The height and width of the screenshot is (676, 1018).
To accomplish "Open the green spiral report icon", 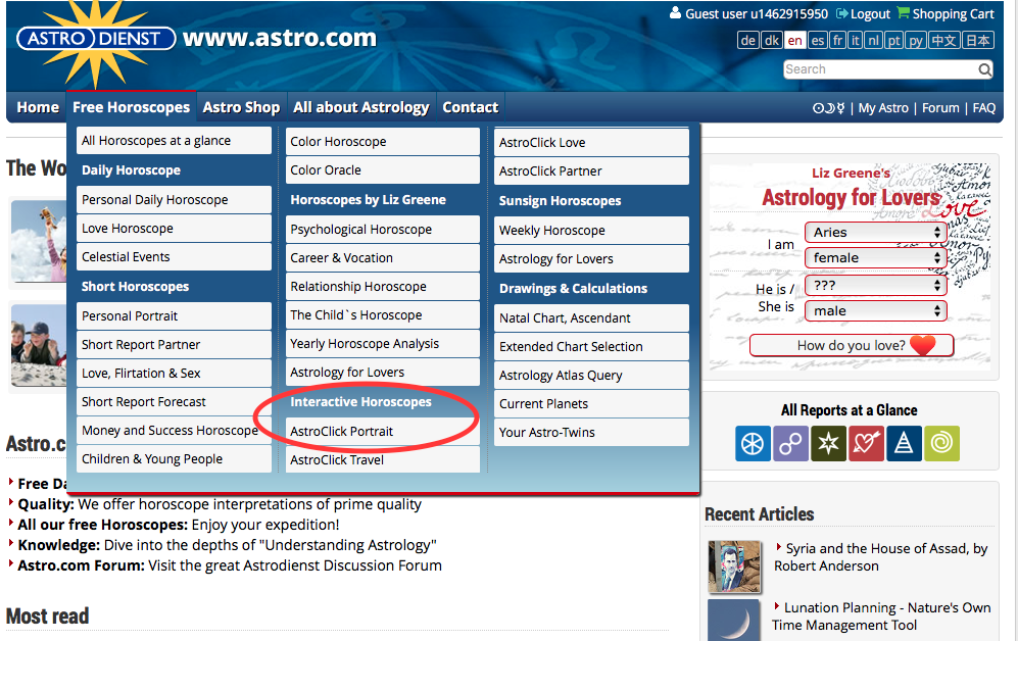I will tap(941, 444).
